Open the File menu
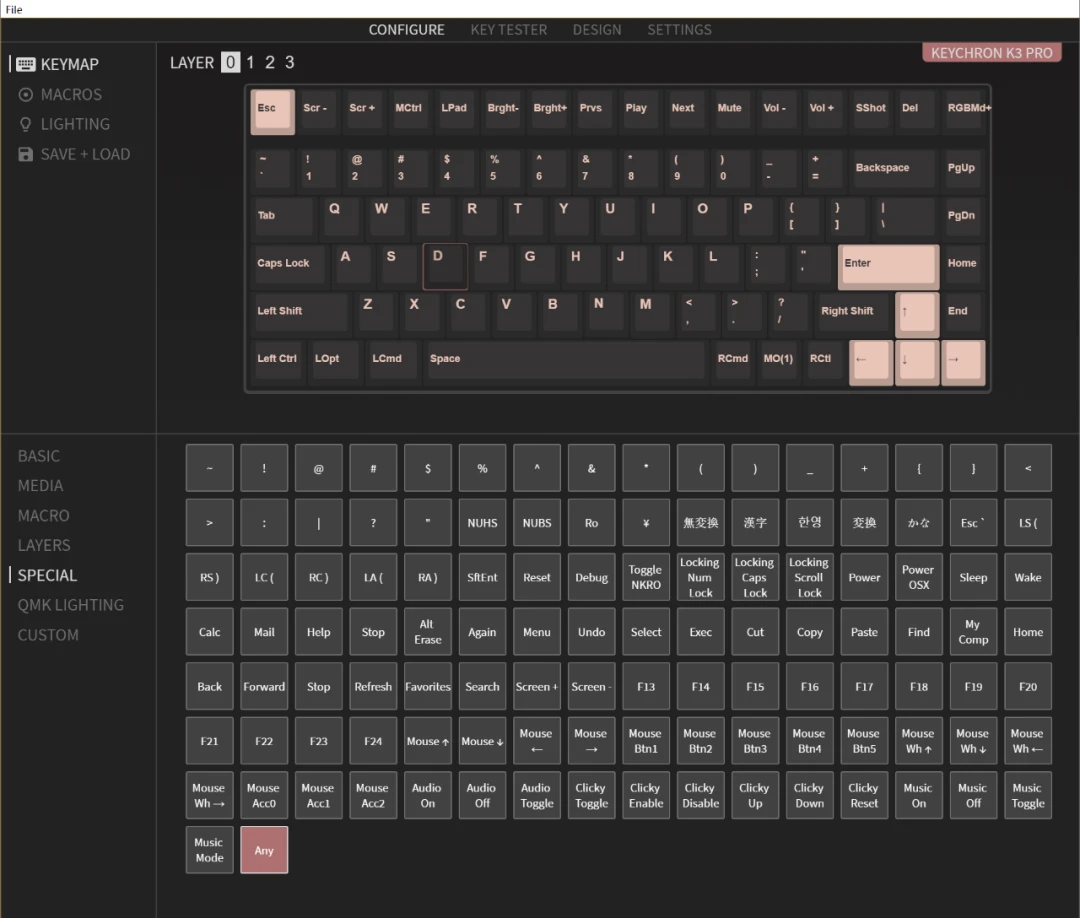This screenshot has width=1080, height=918. click(14, 10)
